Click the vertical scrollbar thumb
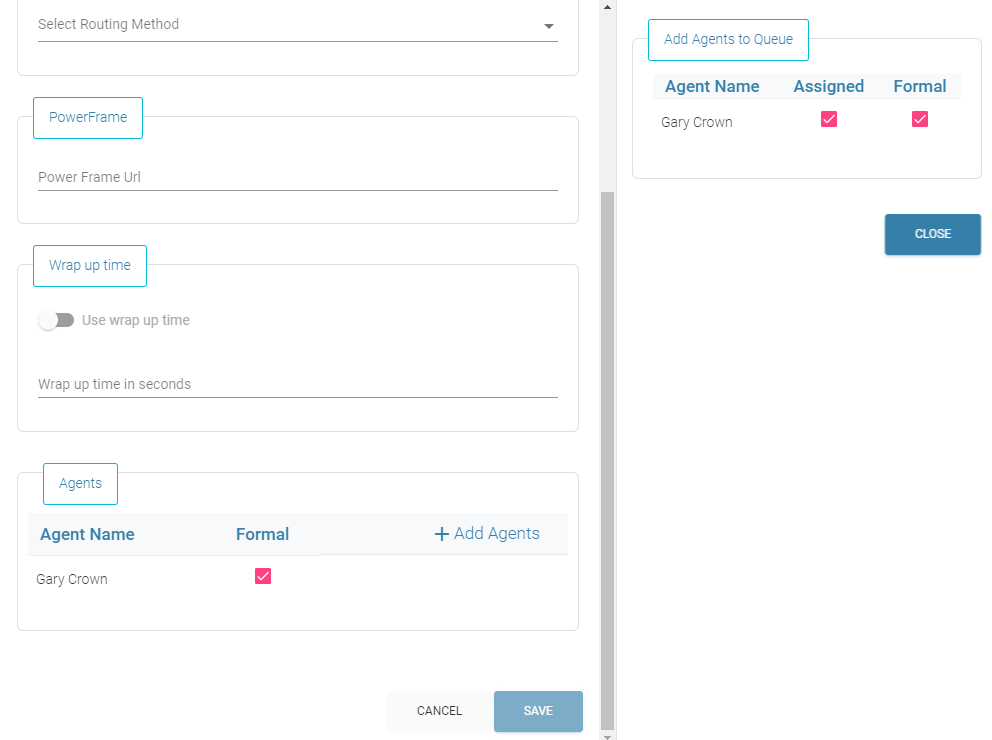The width and height of the screenshot is (992, 740). point(606,460)
